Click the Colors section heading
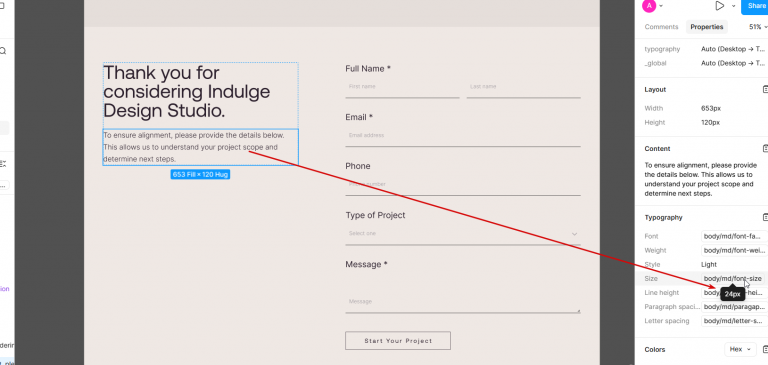 [655, 349]
